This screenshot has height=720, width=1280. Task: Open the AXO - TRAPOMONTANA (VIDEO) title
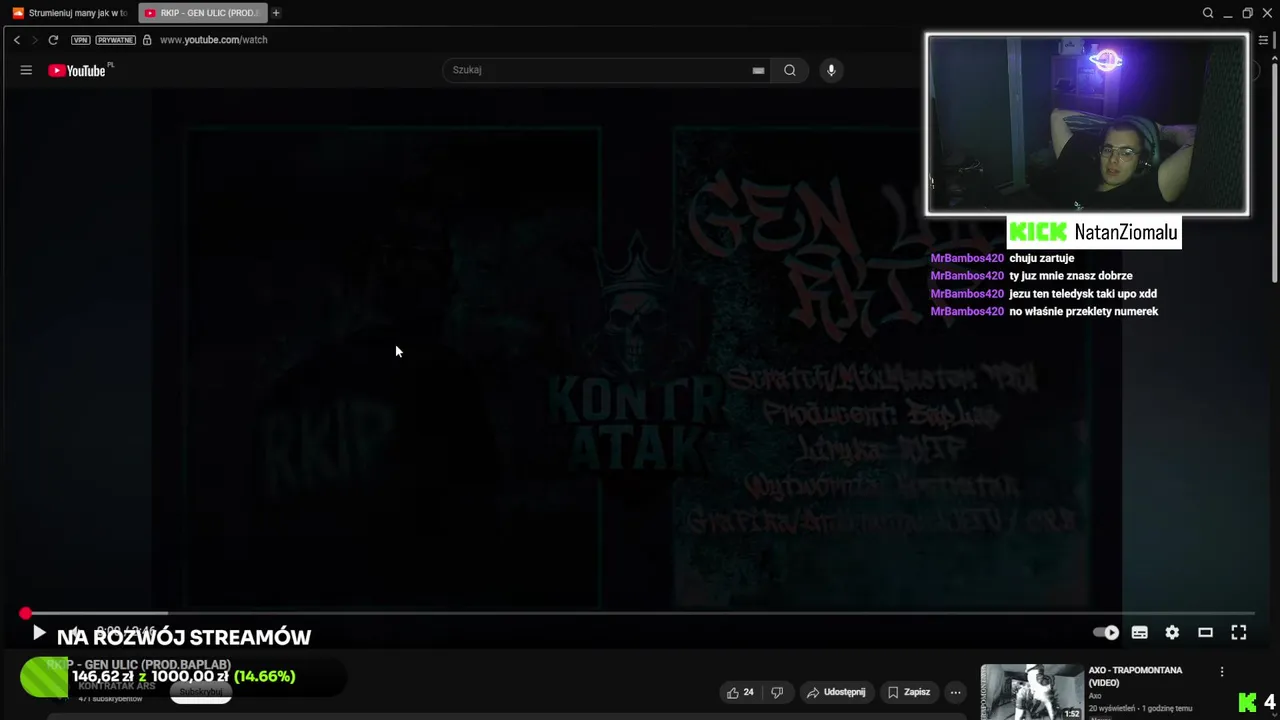tap(1135, 676)
